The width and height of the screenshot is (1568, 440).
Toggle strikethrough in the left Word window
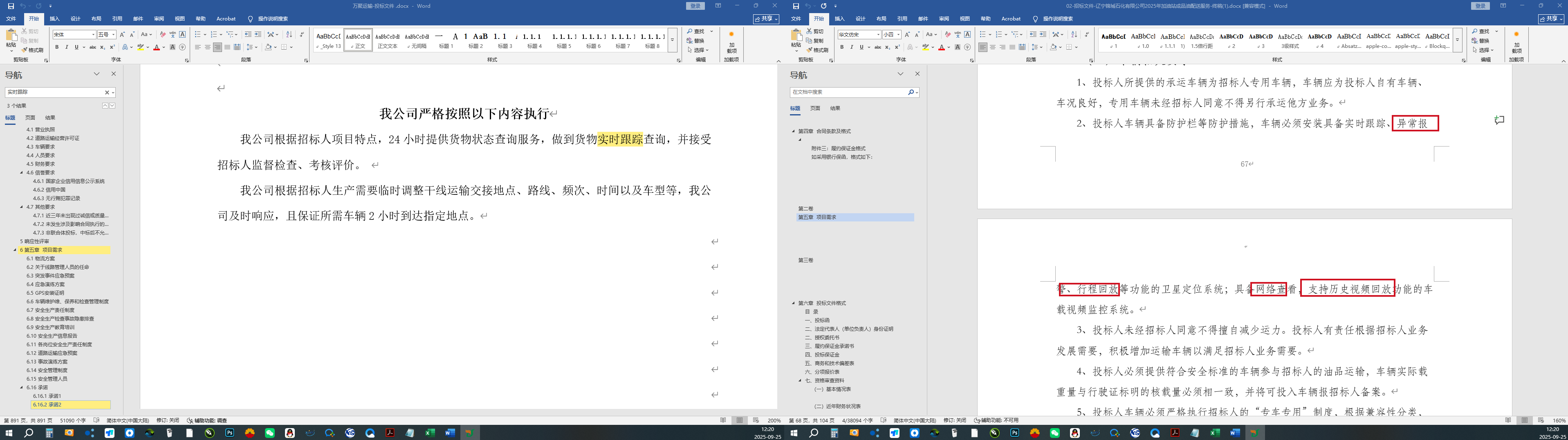pos(92,47)
